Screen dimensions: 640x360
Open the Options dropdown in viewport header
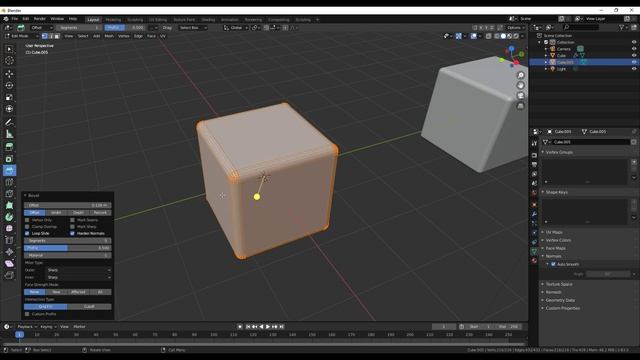(515, 28)
